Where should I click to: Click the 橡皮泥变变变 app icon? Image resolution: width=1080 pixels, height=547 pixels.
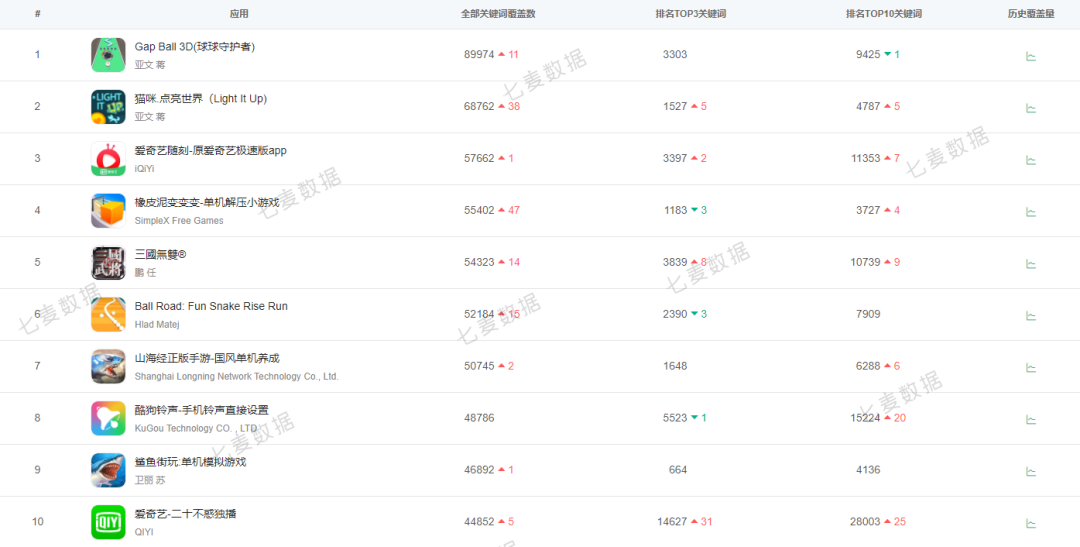point(108,211)
